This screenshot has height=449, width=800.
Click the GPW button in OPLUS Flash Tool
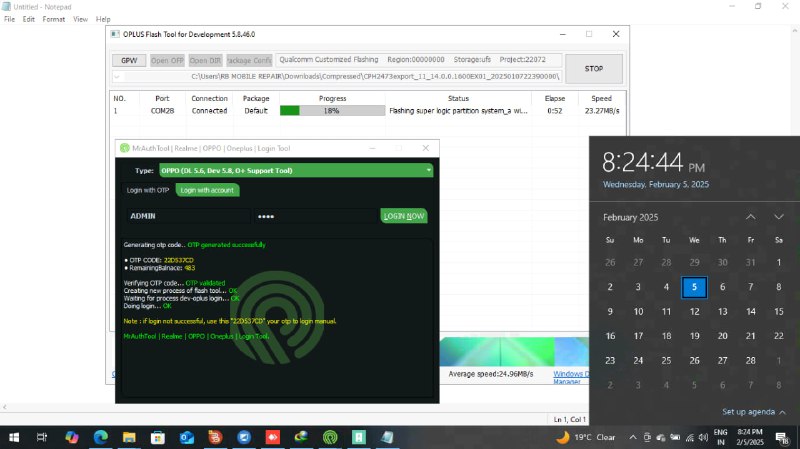click(129, 60)
